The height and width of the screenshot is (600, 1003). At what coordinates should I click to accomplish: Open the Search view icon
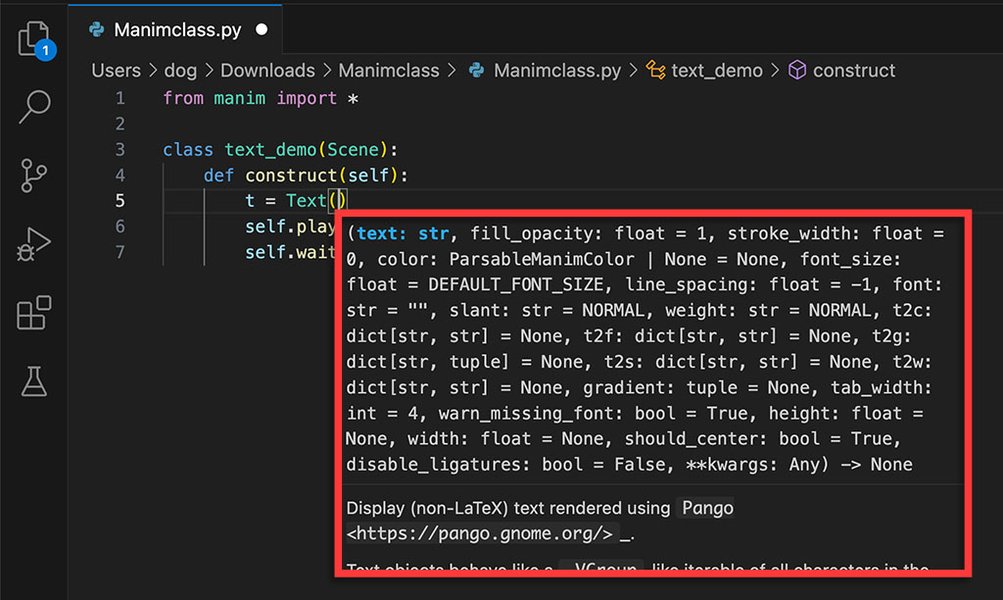[35, 106]
